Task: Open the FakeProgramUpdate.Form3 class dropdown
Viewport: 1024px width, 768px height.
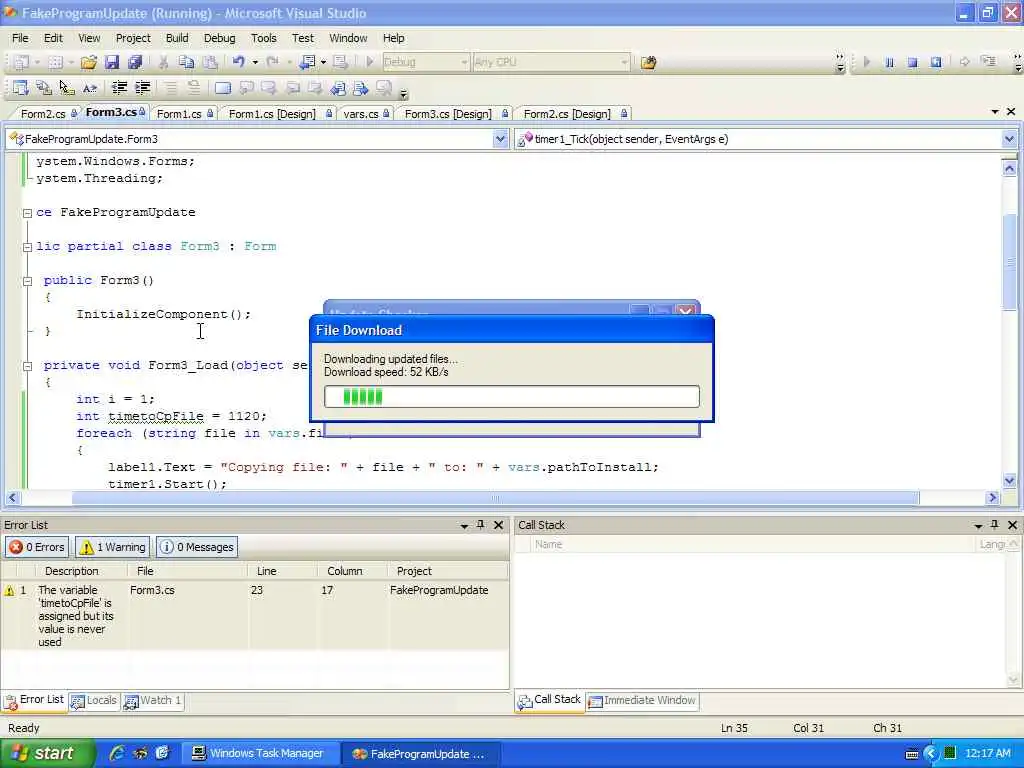Action: [x=500, y=138]
